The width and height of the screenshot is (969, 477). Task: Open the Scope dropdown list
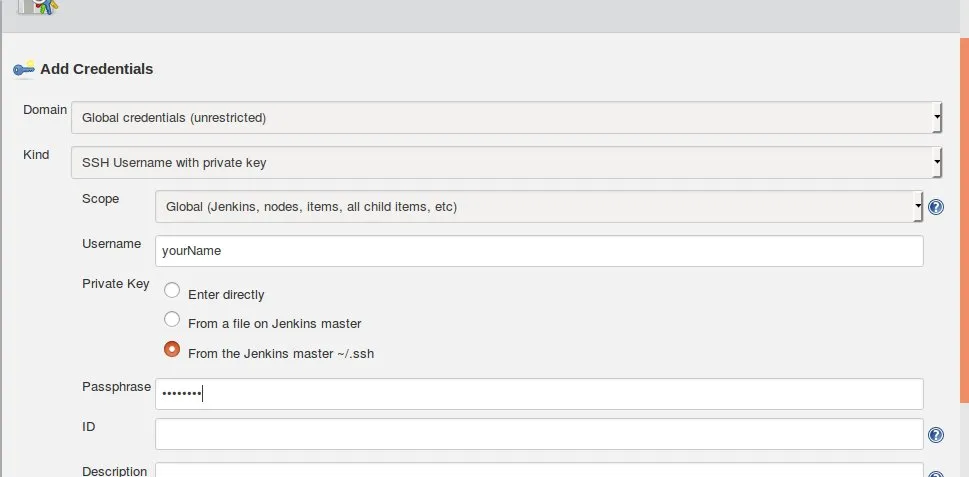coord(539,207)
